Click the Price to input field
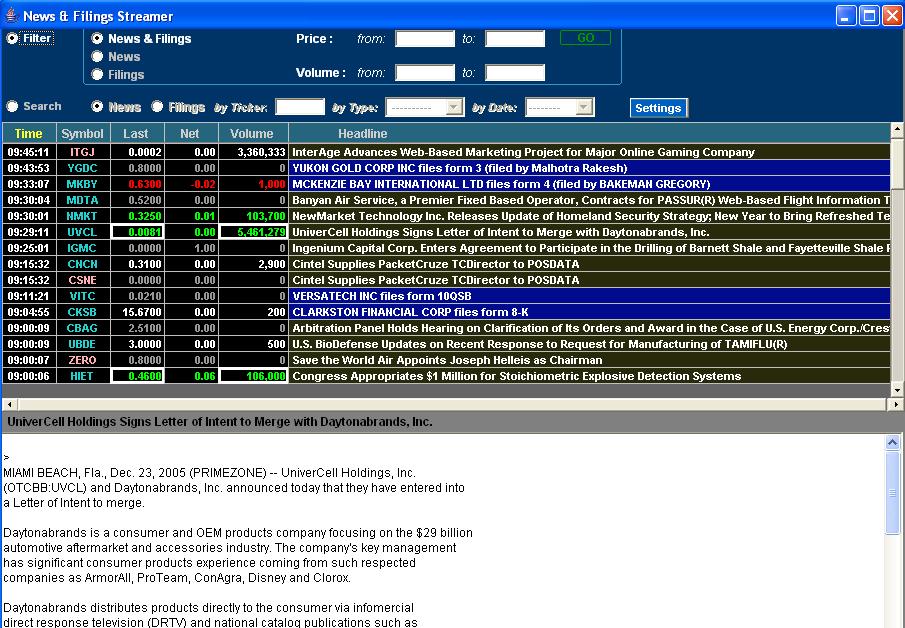Viewport: 905px width, 628px height. click(x=515, y=39)
